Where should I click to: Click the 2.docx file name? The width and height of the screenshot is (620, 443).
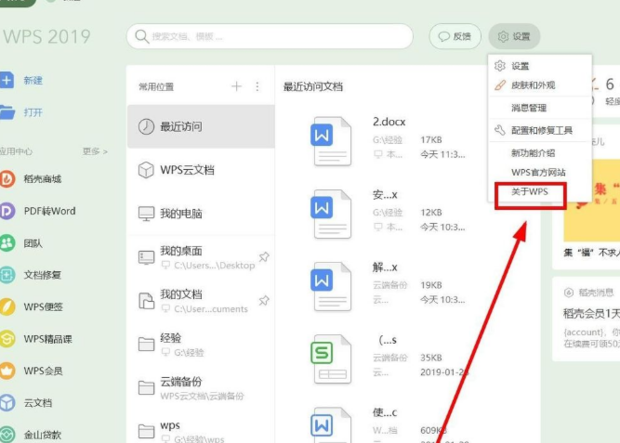389,122
